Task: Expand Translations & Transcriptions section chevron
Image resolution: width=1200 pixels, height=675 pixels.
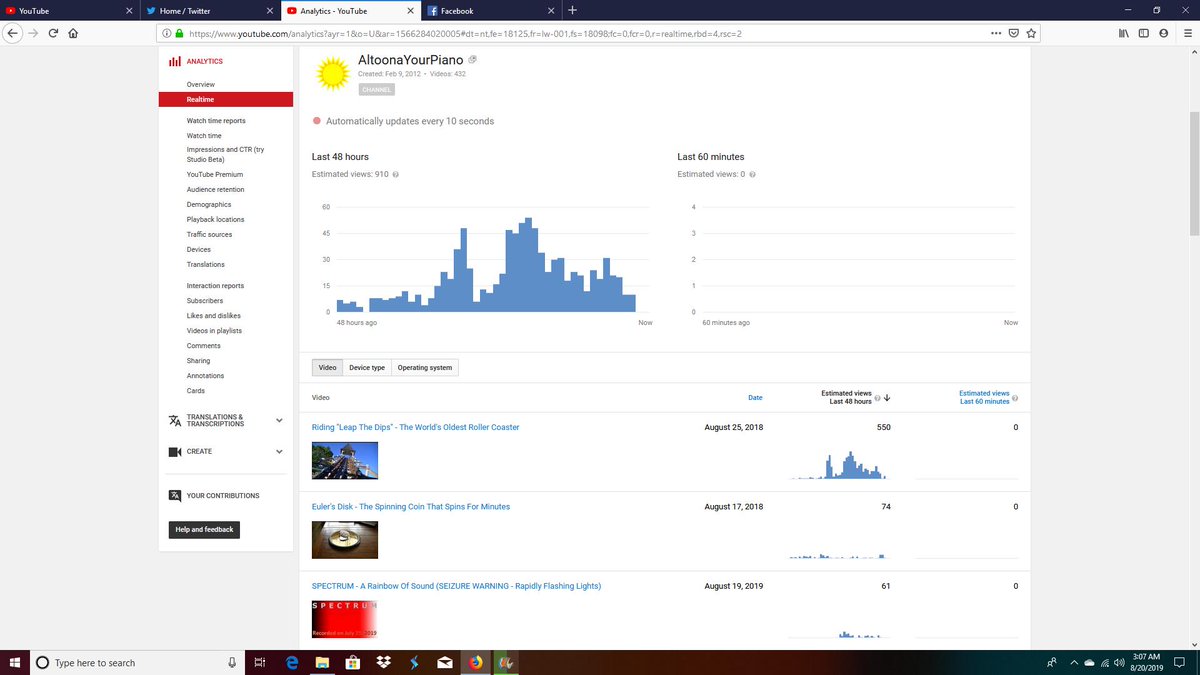Action: (x=279, y=421)
